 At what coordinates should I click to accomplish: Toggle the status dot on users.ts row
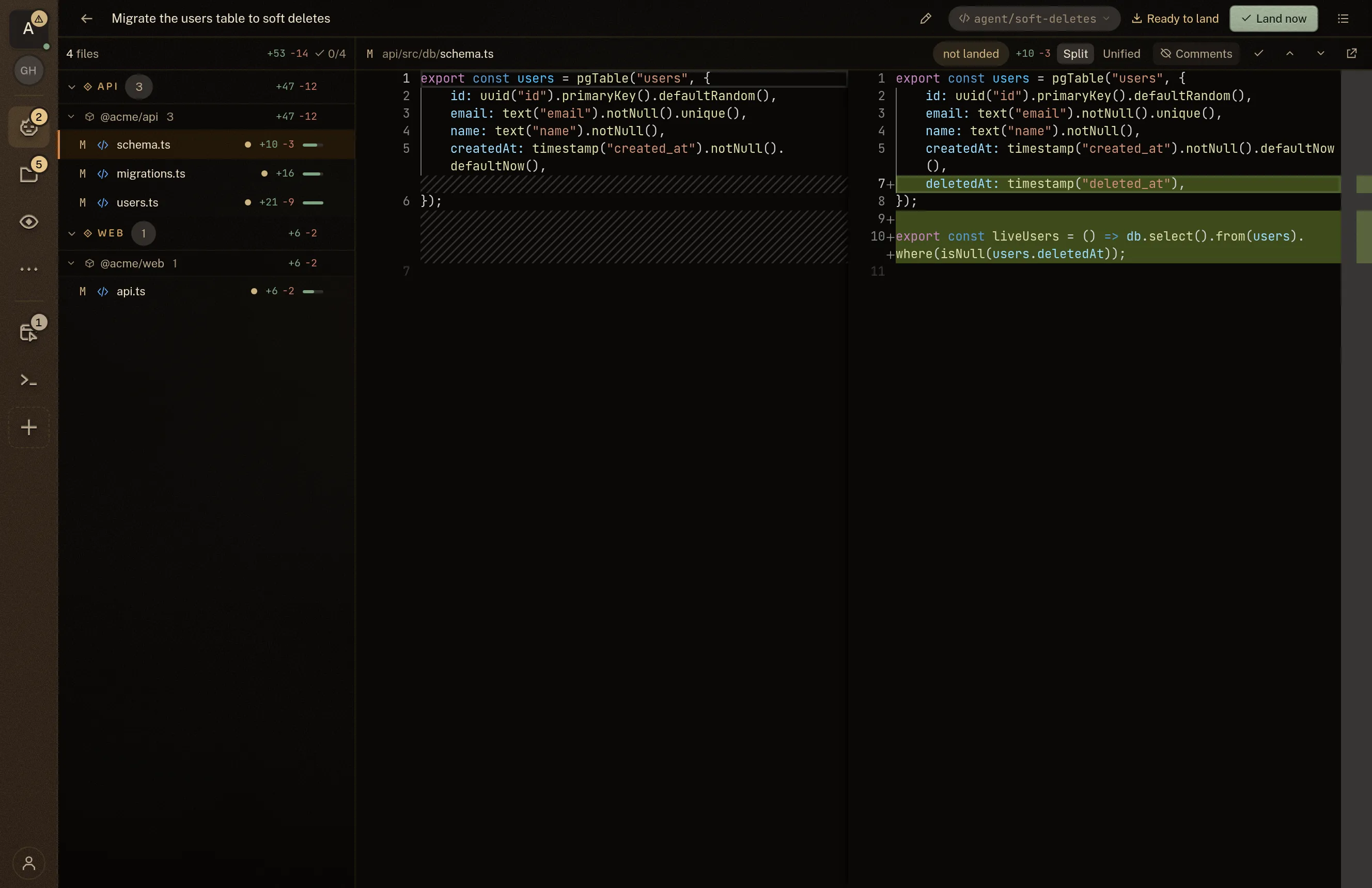point(248,202)
